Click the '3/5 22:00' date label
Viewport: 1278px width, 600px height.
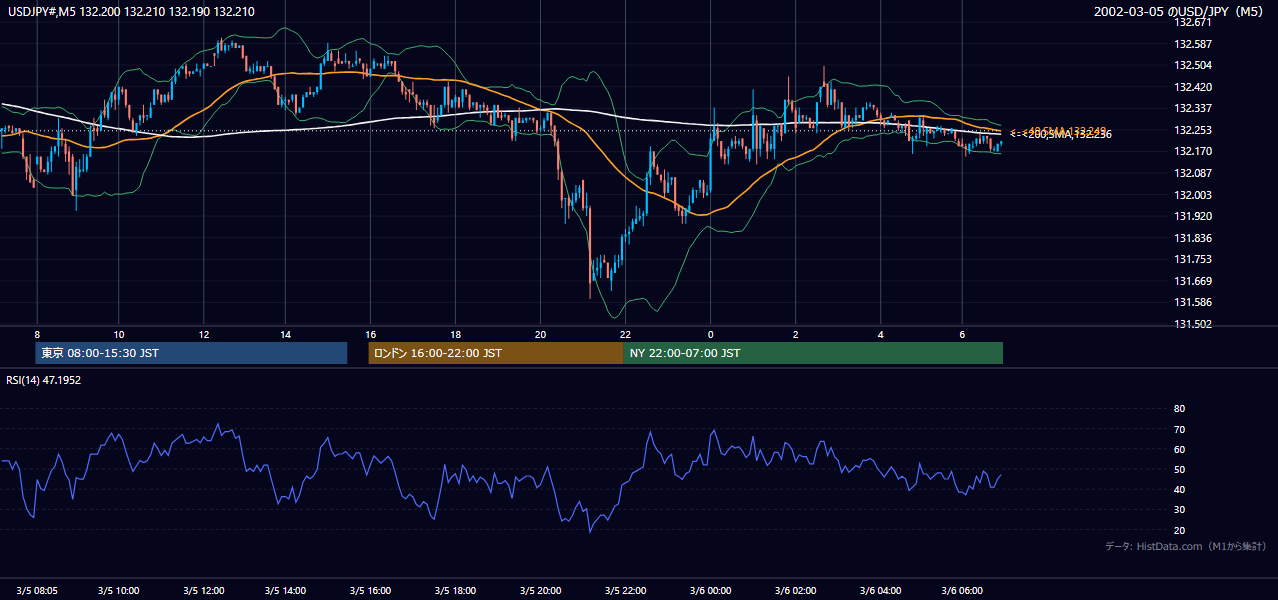[x=625, y=590]
